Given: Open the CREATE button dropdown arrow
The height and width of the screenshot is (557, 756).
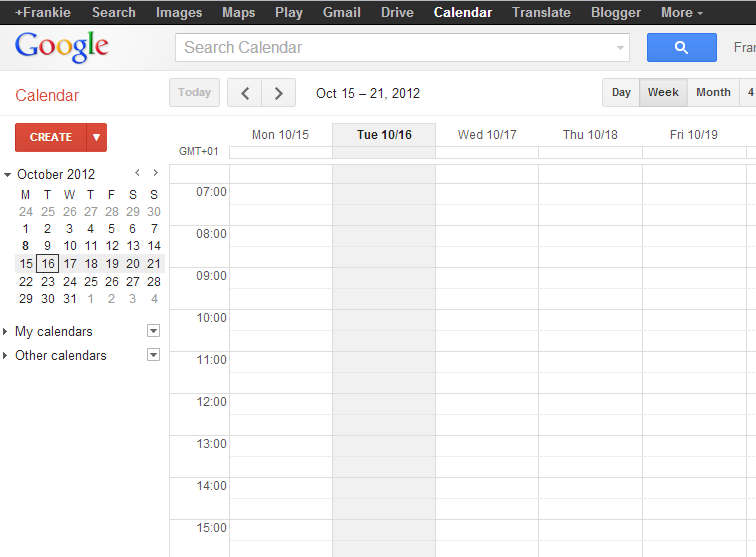Looking at the screenshot, I should [97, 137].
